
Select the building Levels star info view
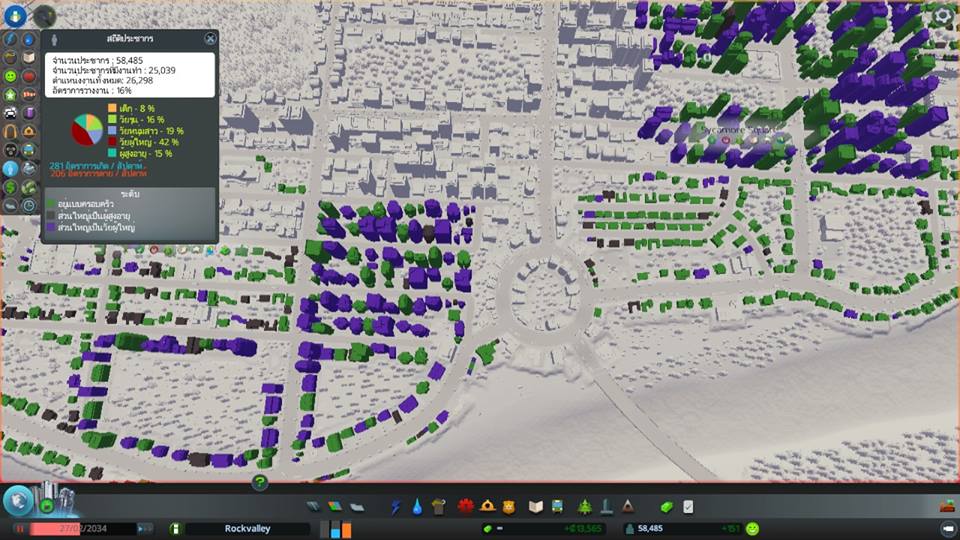pos(10,94)
